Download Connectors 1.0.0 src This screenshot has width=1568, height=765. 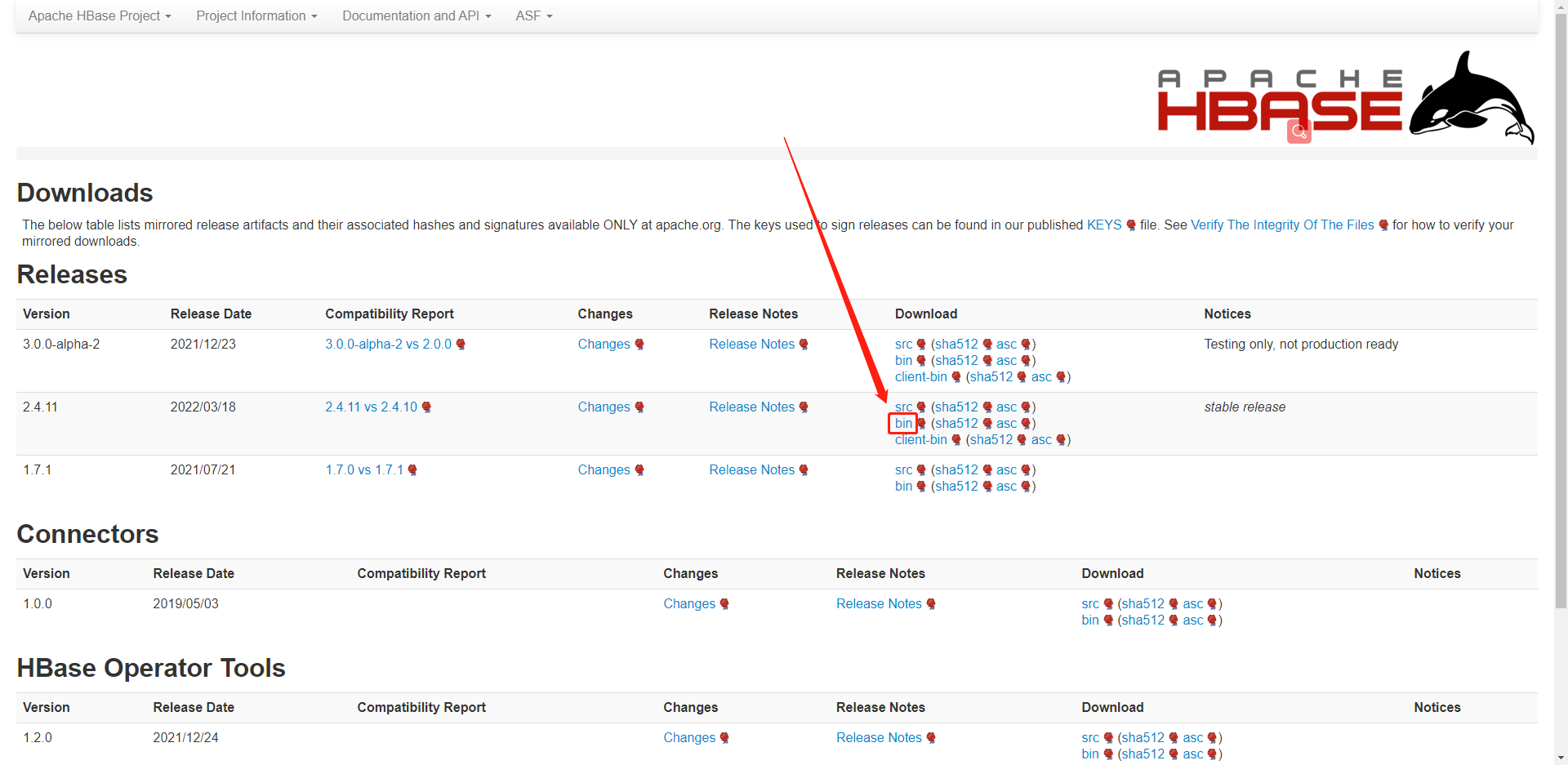coord(1090,603)
